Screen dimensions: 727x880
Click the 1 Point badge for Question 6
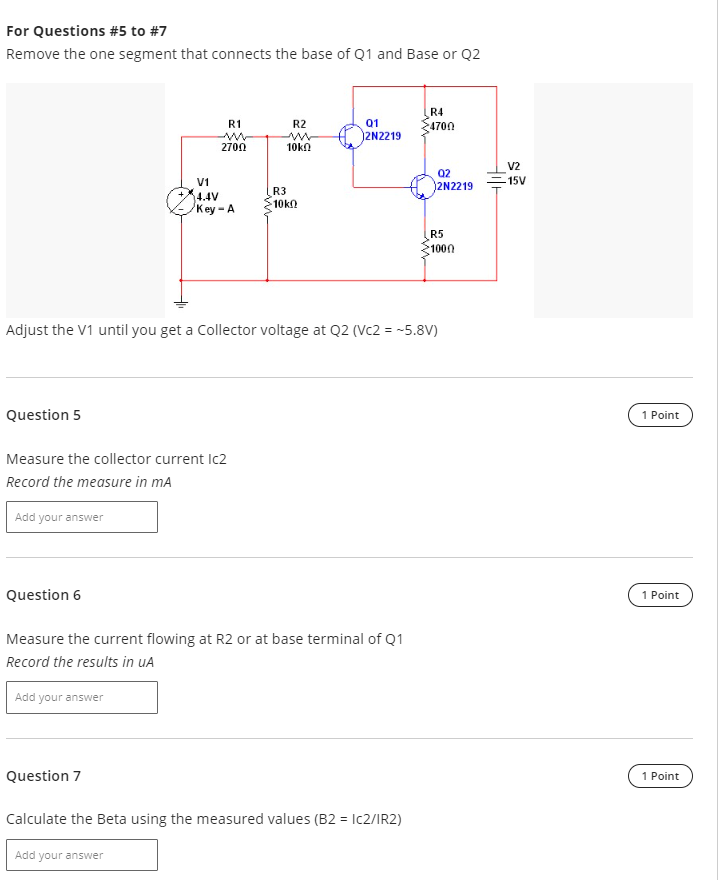659,595
